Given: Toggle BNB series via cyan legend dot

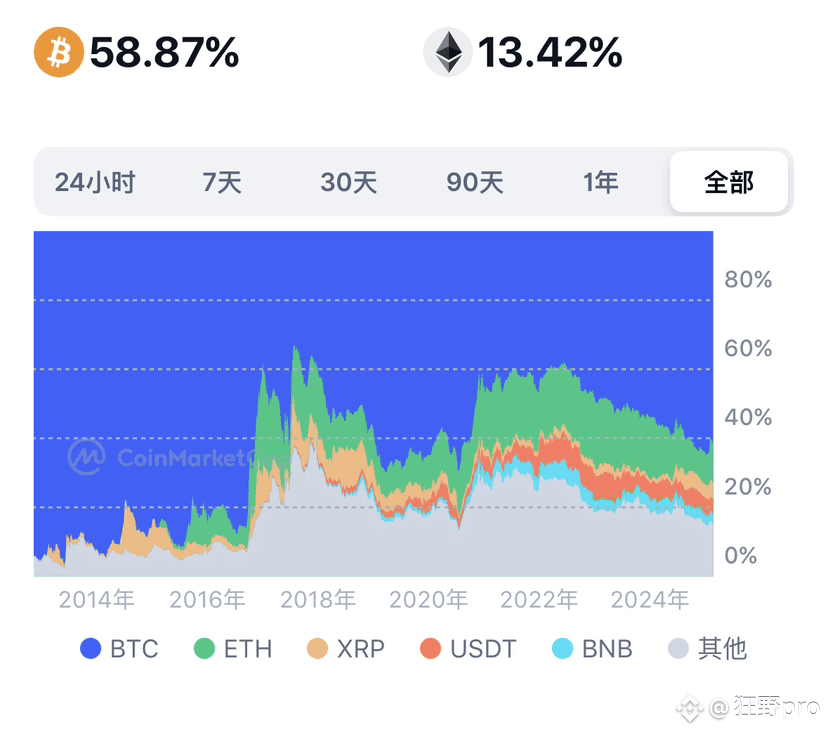Looking at the screenshot, I should click(562, 648).
